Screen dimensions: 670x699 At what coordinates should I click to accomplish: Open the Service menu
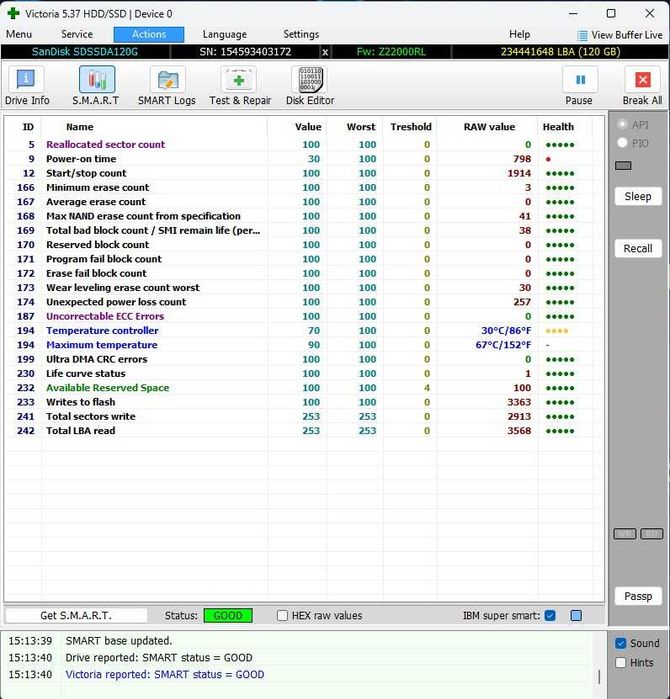[77, 34]
